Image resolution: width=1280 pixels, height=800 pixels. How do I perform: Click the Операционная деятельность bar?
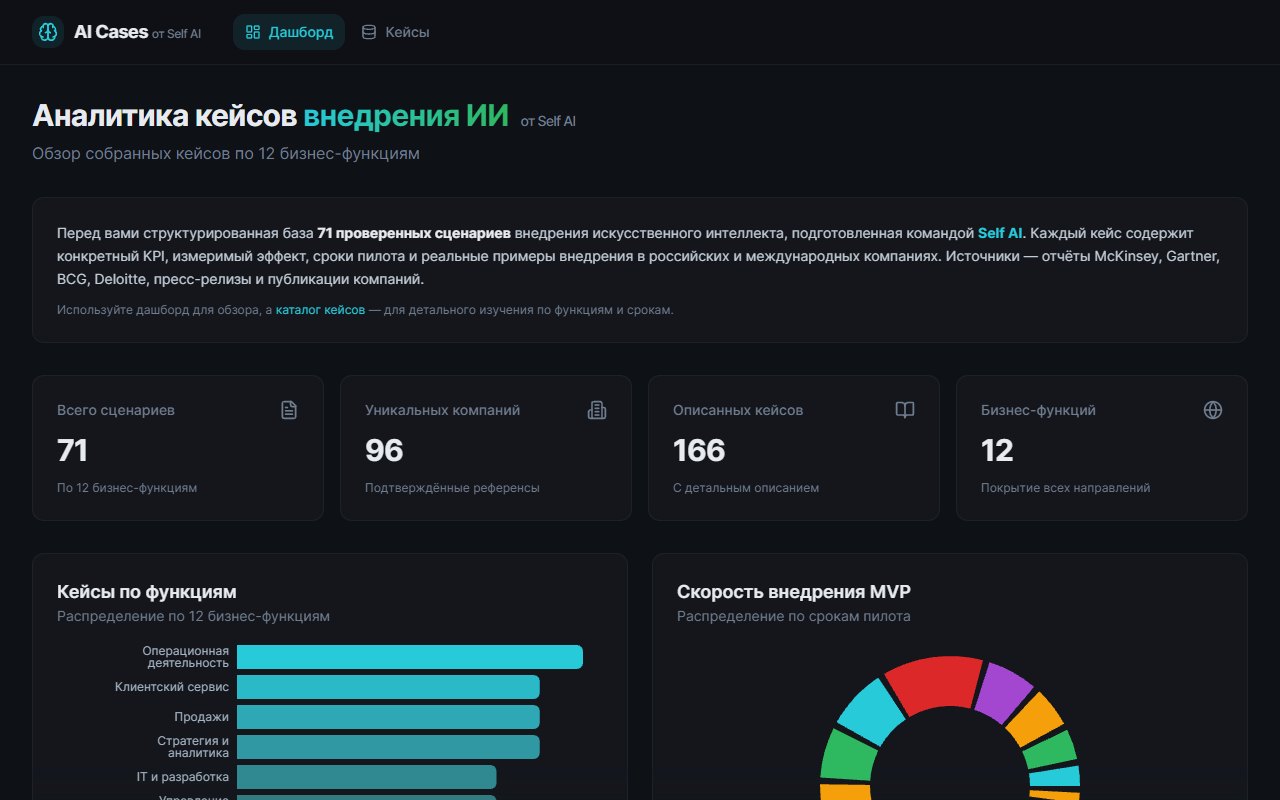[x=410, y=657]
